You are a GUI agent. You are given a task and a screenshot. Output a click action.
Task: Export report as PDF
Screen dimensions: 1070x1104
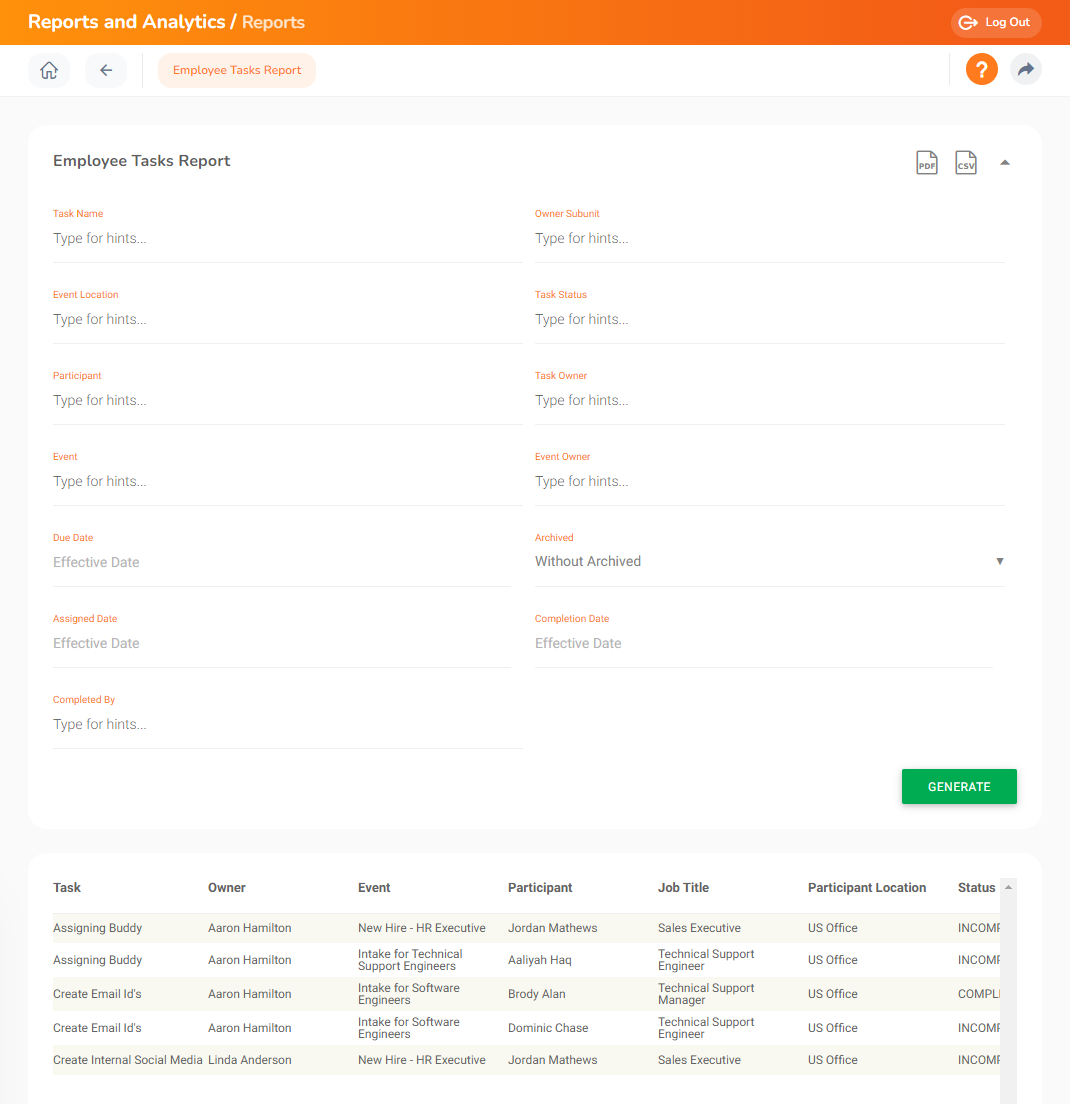click(927, 163)
